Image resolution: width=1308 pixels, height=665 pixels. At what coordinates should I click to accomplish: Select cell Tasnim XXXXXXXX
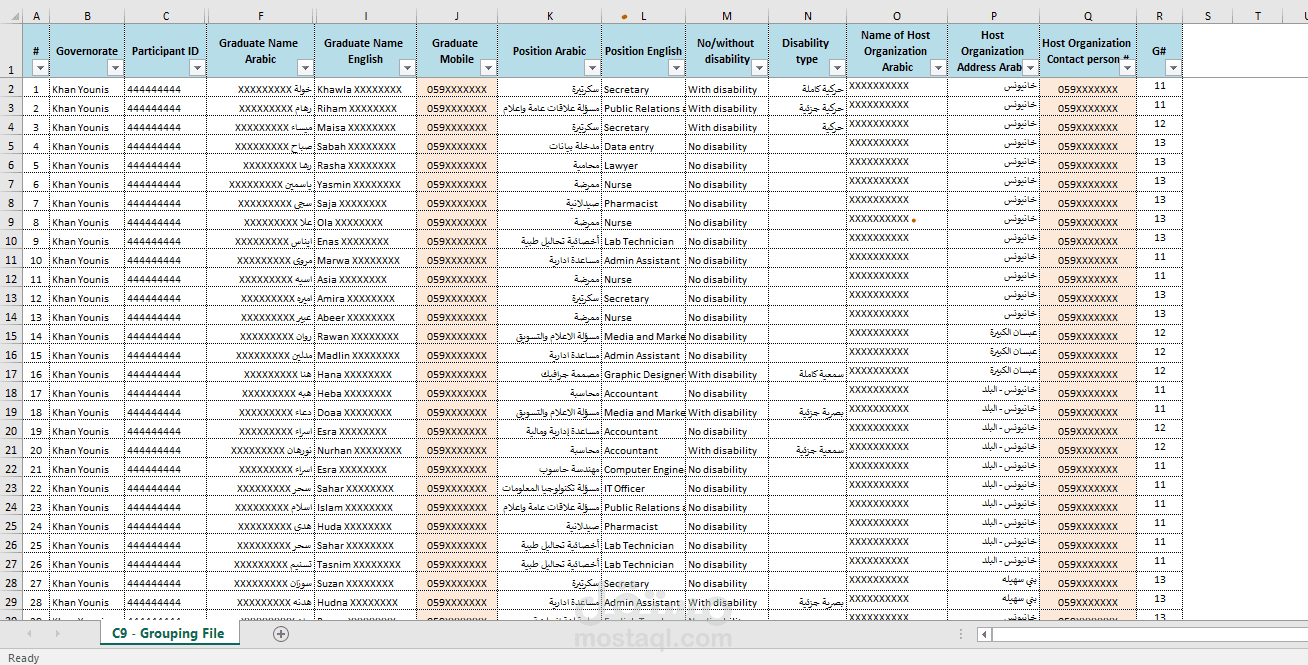(x=366, y=564)
